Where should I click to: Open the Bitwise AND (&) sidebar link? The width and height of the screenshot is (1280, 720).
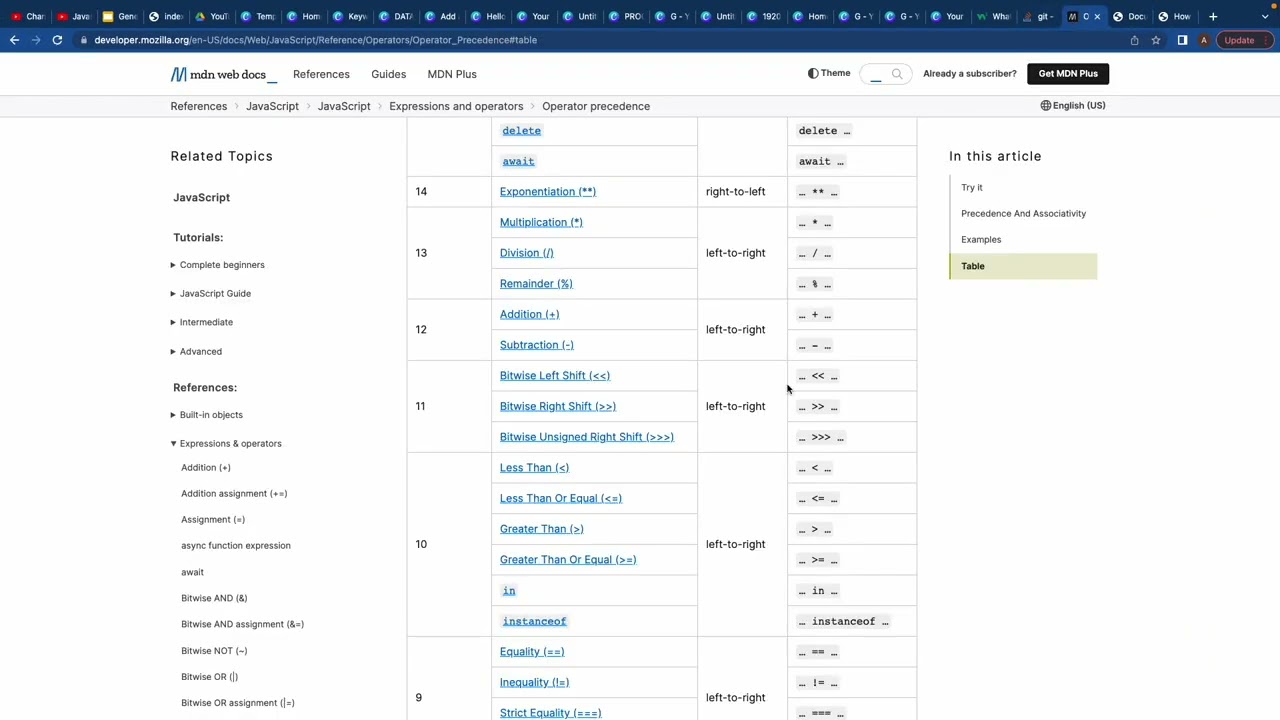(x=214, y=598)
